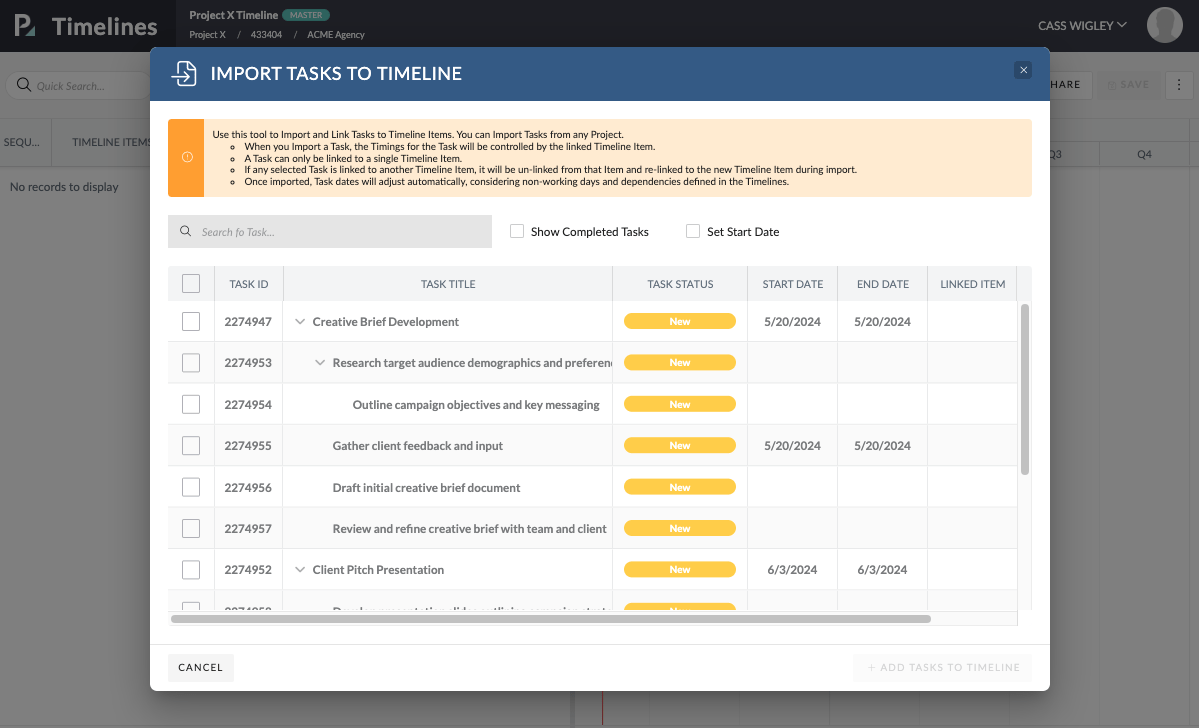Click end date 5/20/2024 of Gather client feedback
This screenshot has width=1199, height=728.
coord(882,446)
